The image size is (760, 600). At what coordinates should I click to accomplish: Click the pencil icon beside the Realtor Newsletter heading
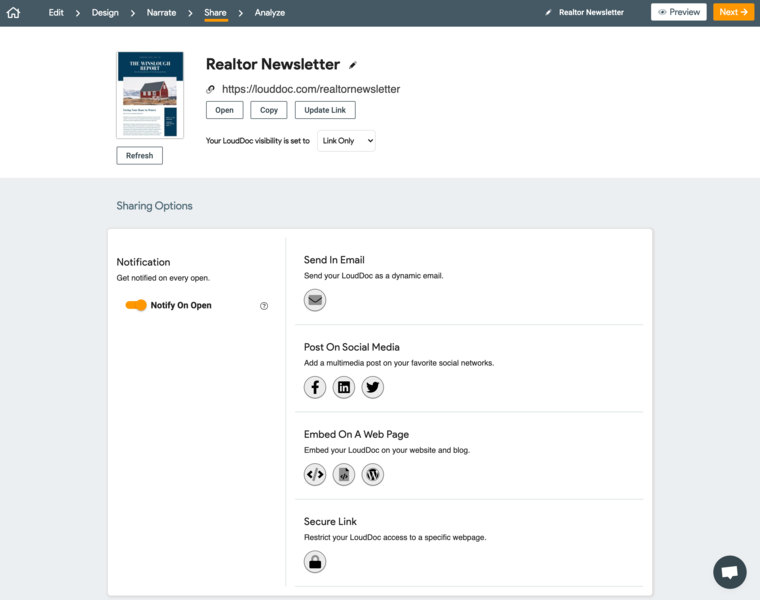click(x=353, y=65)
